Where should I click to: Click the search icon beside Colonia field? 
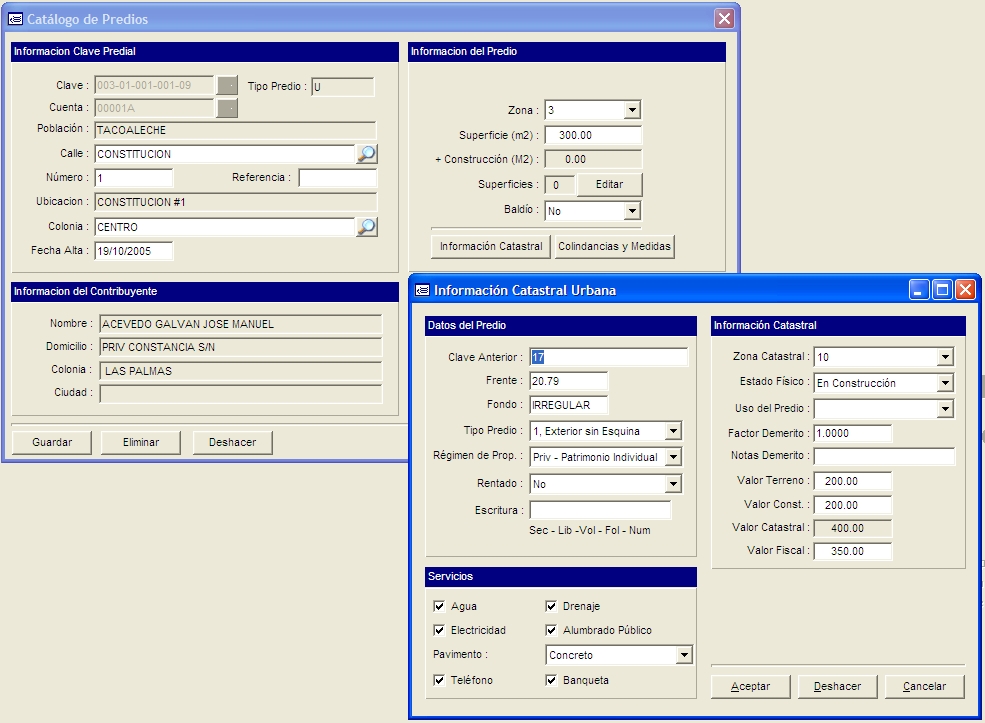(x=367, y=227)
